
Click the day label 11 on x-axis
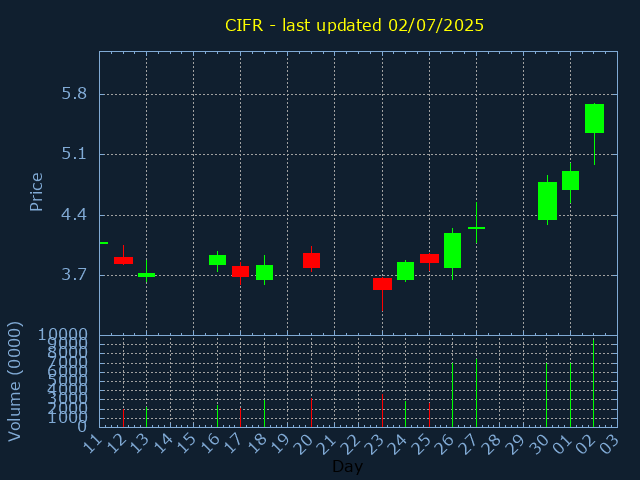(x=92, y=444)
